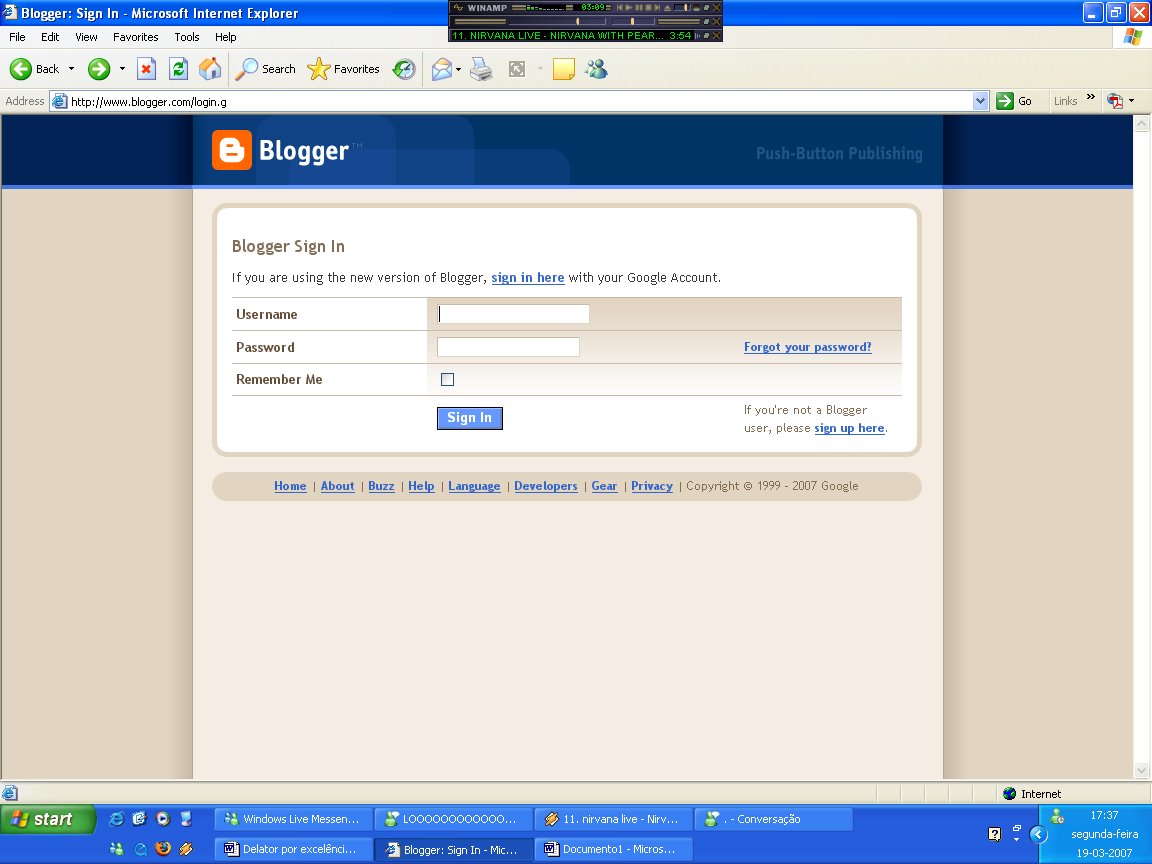This screenshot has height=864, width=1152.
Task: Open the Back button history dropdown
Action: 71,69
